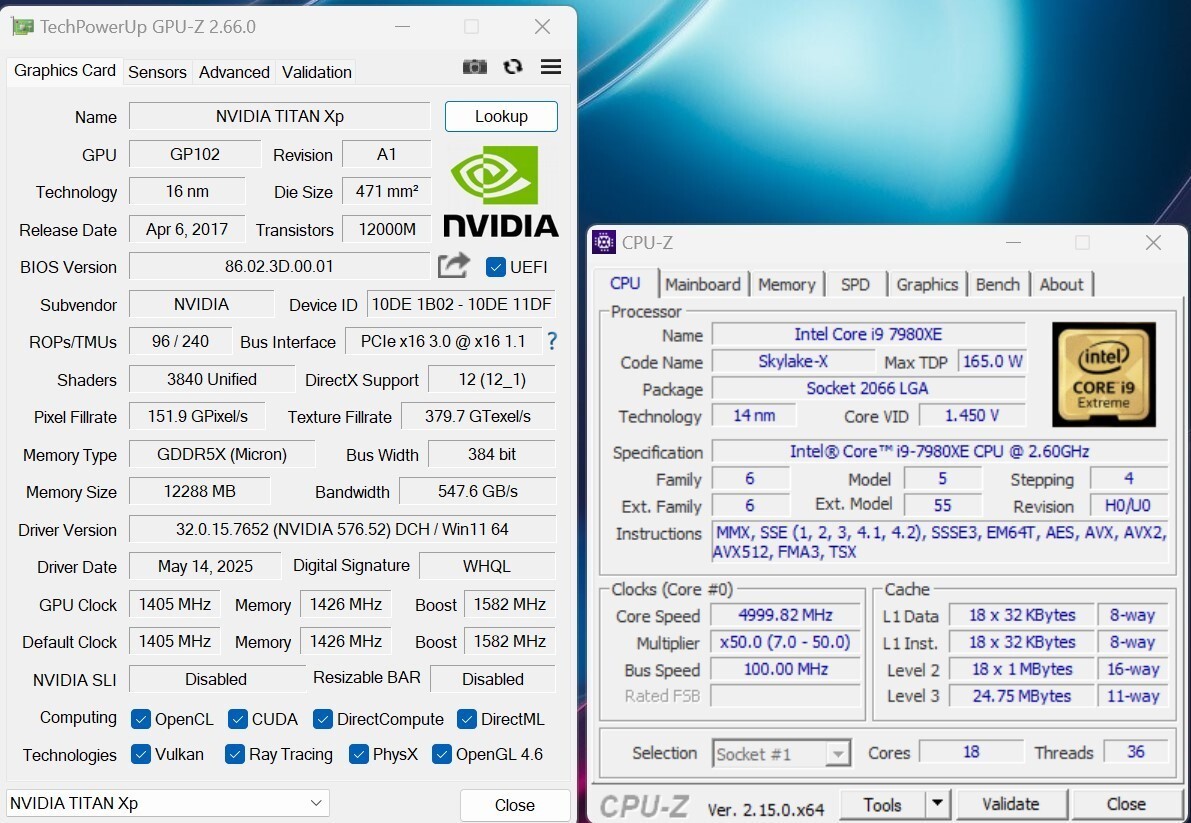Toggle the PhysX checkbox

359,754
